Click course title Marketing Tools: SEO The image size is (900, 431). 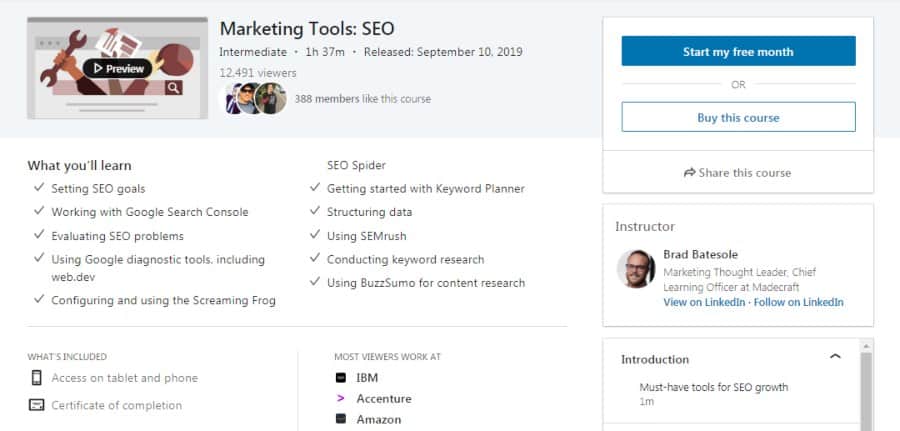click(307, 29)
